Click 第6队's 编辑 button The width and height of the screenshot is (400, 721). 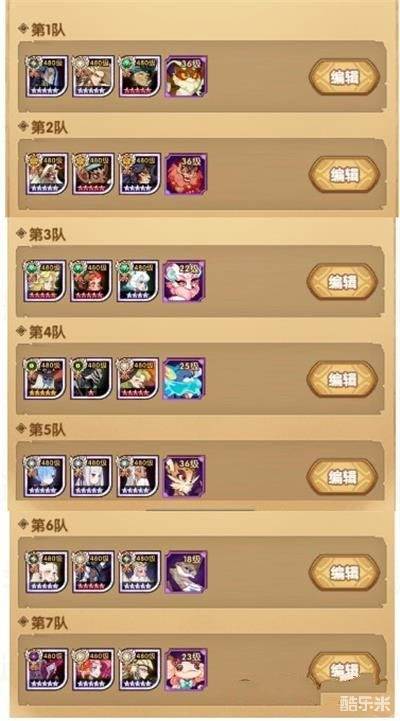tap(344, 572)
